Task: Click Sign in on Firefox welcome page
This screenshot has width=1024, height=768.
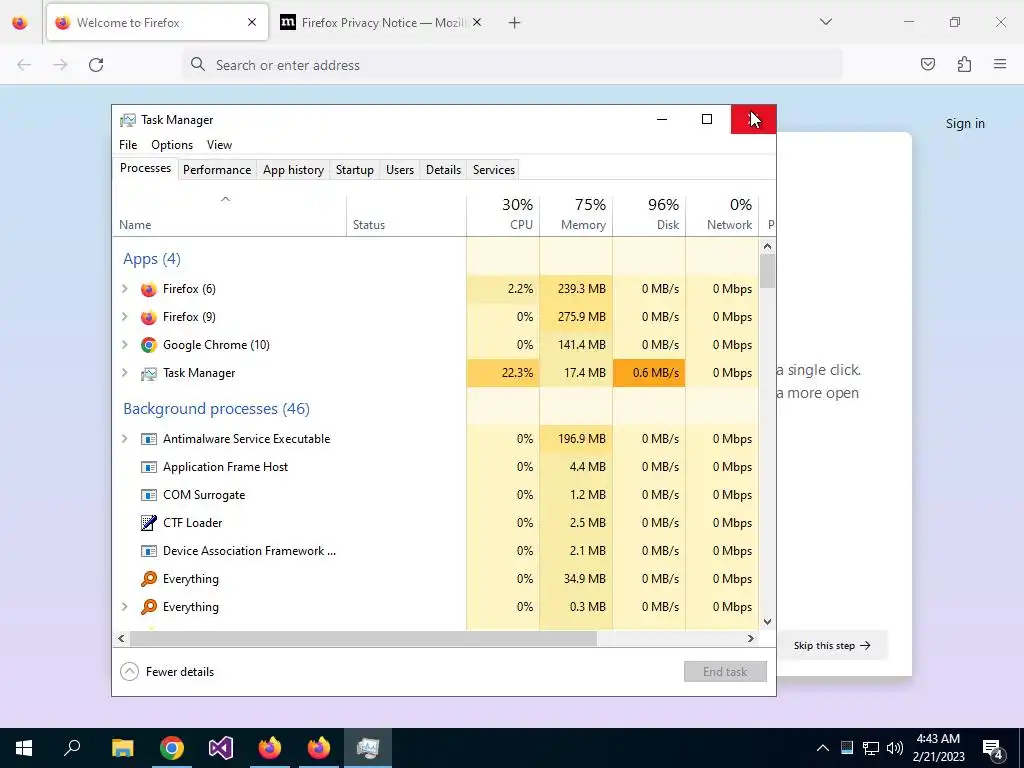Action: pyautogui.click(x=965, y=123)
